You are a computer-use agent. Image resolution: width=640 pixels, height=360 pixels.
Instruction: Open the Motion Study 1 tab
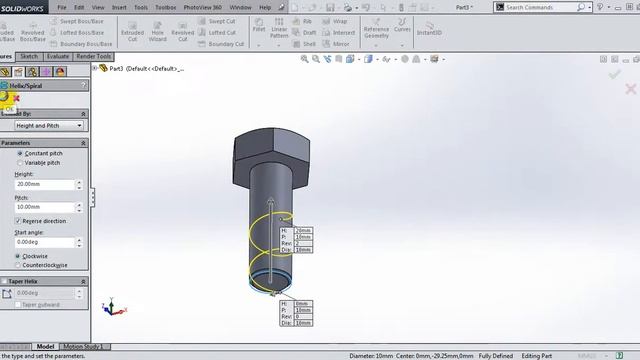(x=83, y=347)
